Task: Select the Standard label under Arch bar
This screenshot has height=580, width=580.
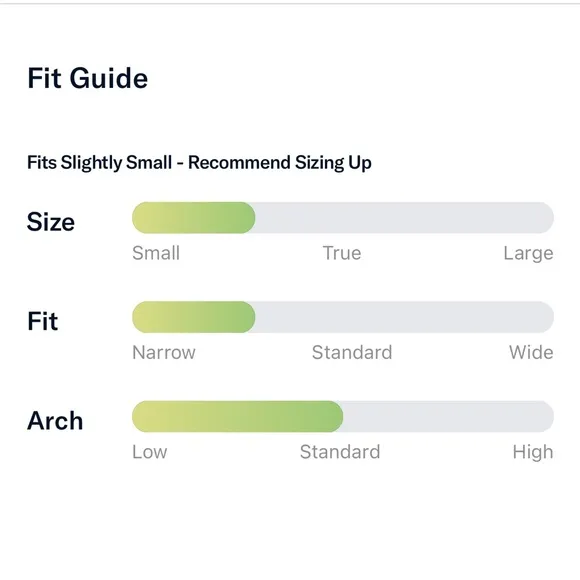Action: tap(340, 452)
